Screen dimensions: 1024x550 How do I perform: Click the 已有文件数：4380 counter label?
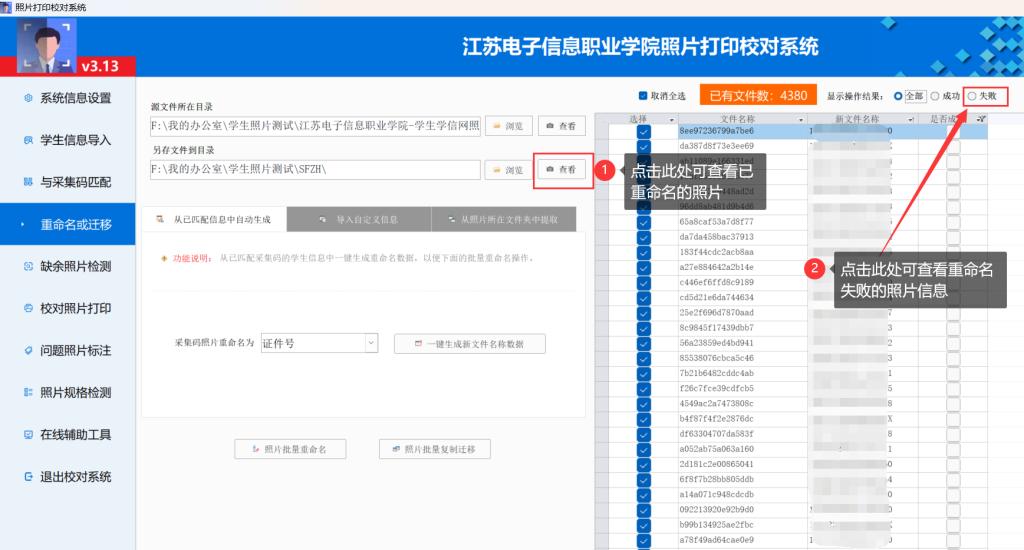[x=758, y=95]
